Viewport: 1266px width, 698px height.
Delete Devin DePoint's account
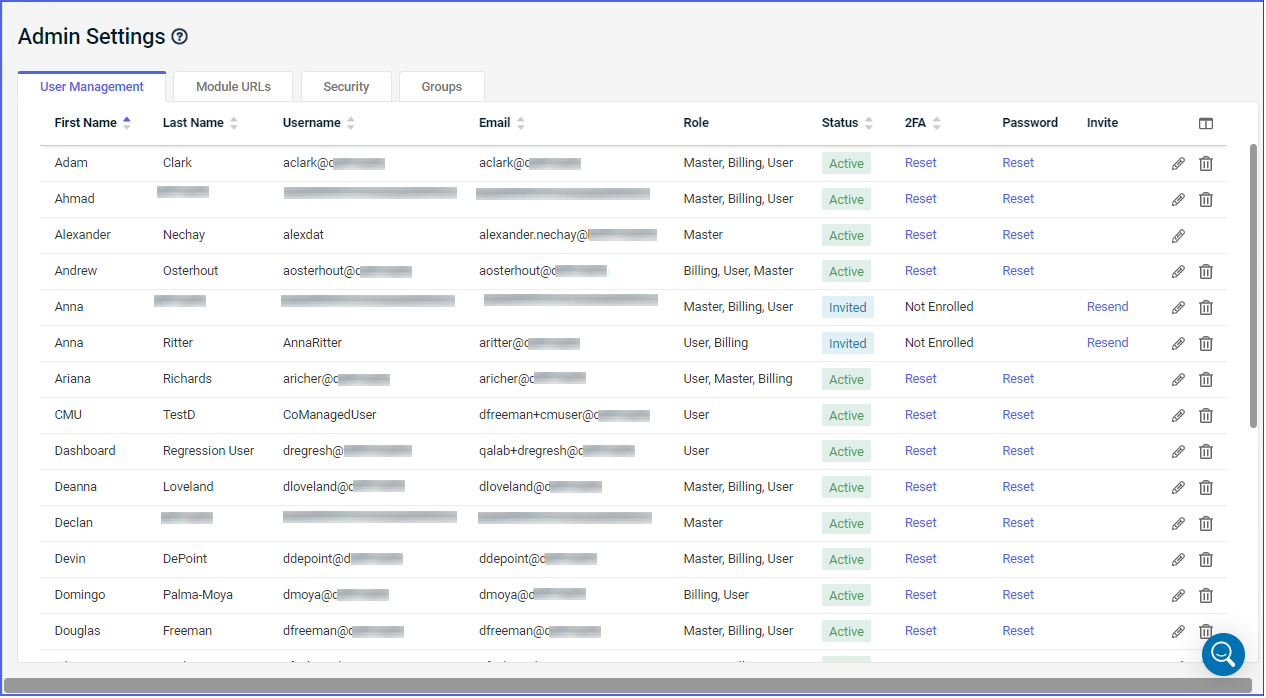click(x=1206, y=559)
